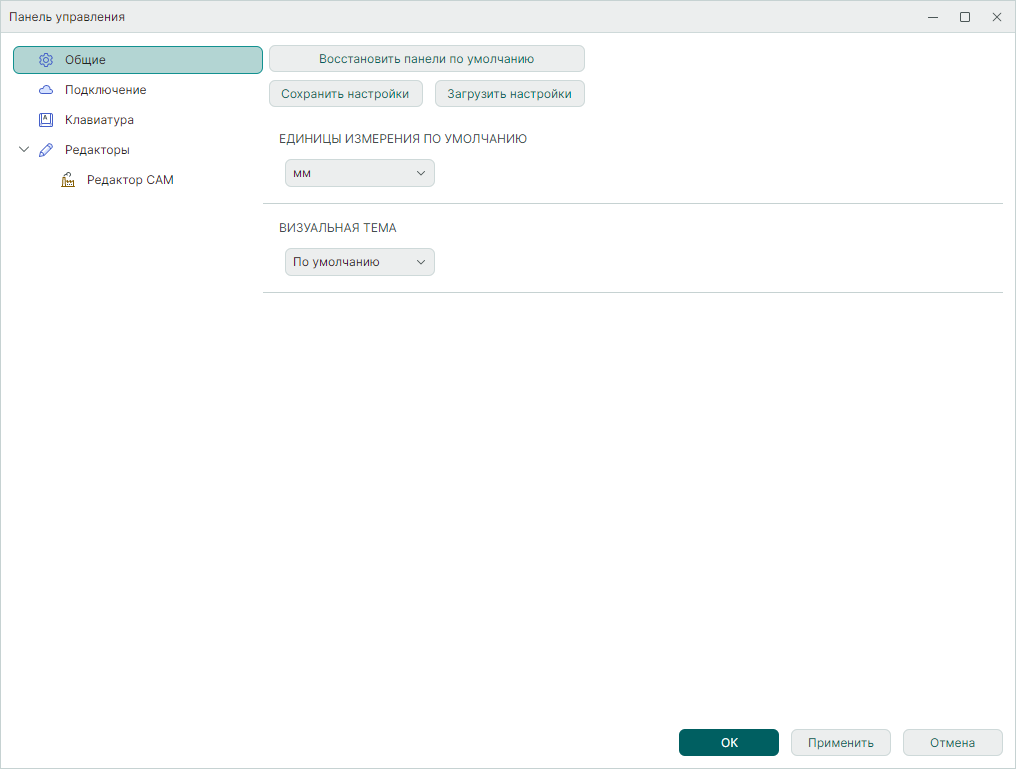The width and height of the screenshot is (1016, 769).
Task: Click Загрузить настройки button
Action: click(509, 93)
